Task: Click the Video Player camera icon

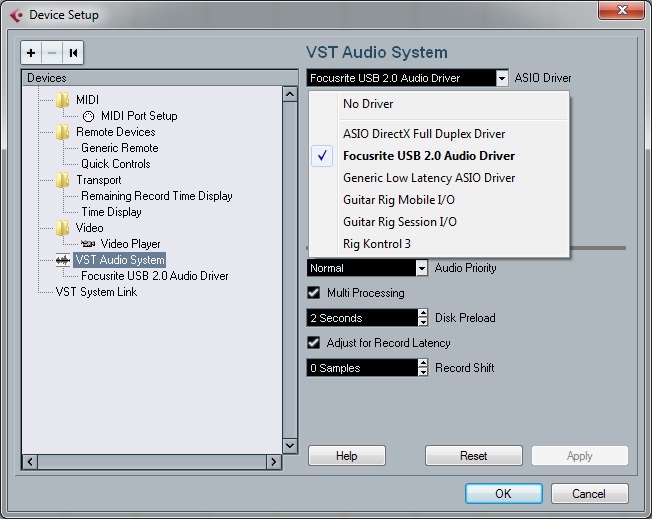Action: point(88,244)
